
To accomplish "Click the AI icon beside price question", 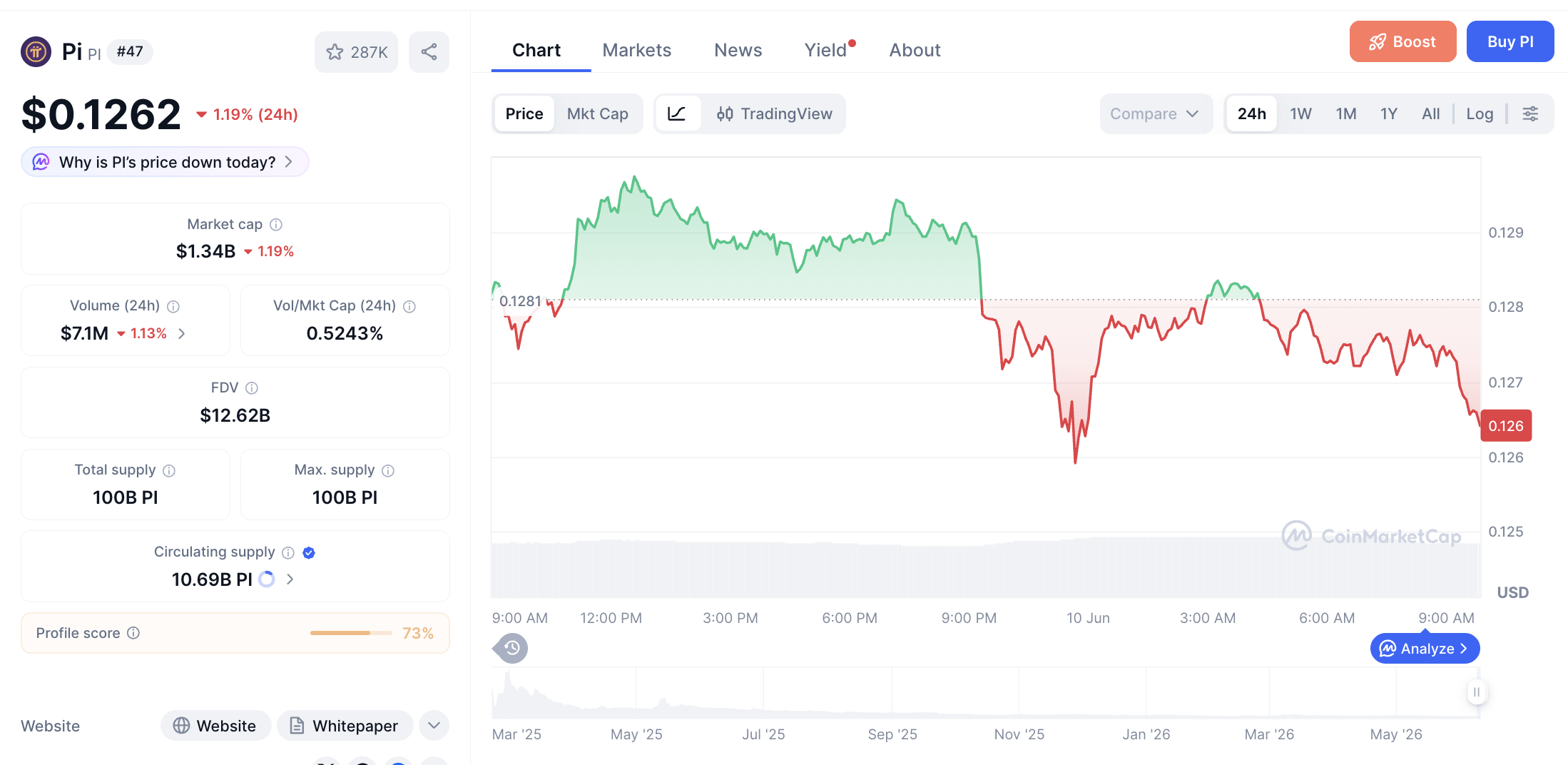I will point(41,162).
